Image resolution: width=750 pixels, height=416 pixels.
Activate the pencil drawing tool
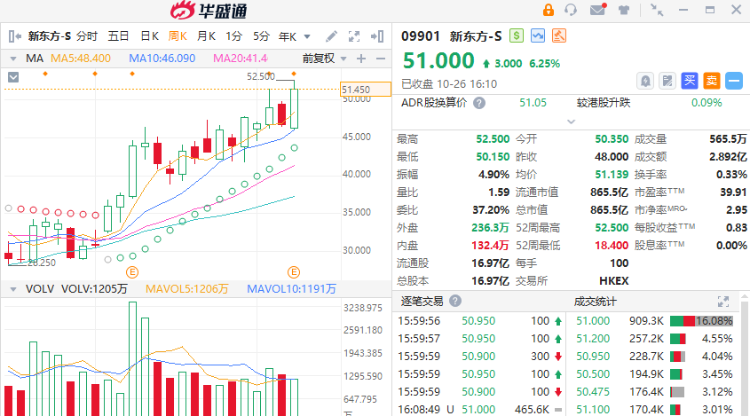pyautogui.click(x=331, y=36)
